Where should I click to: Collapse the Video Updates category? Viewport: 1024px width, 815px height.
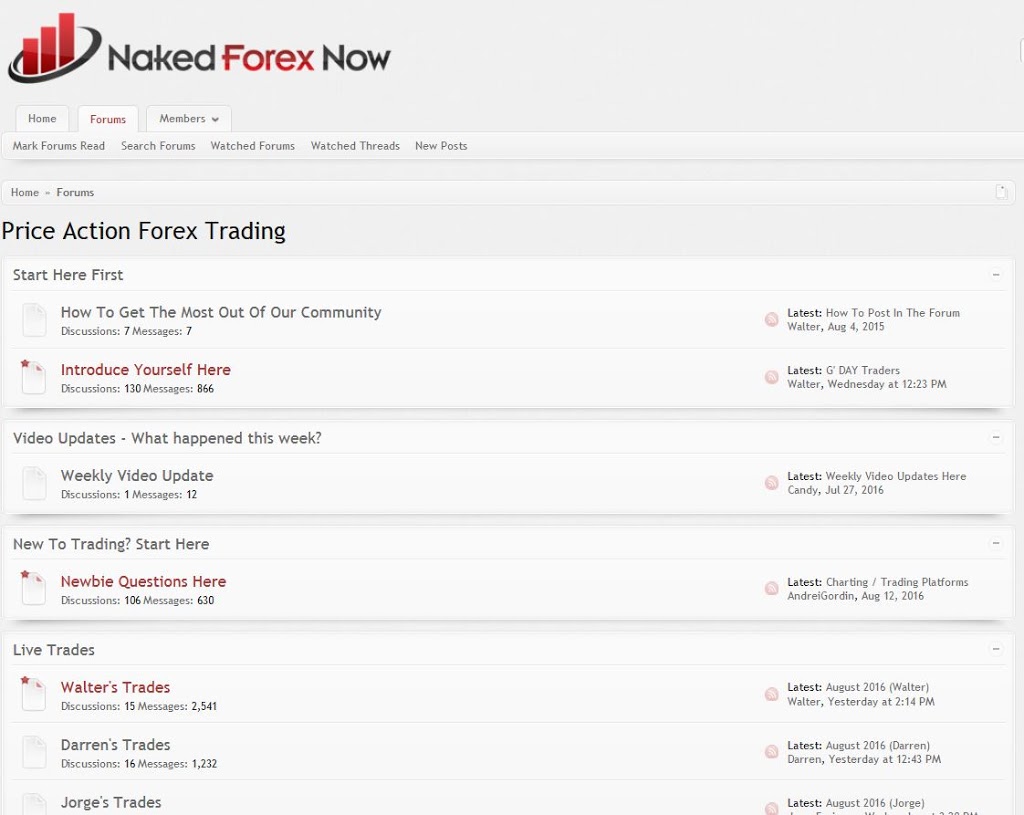[996, 438]
